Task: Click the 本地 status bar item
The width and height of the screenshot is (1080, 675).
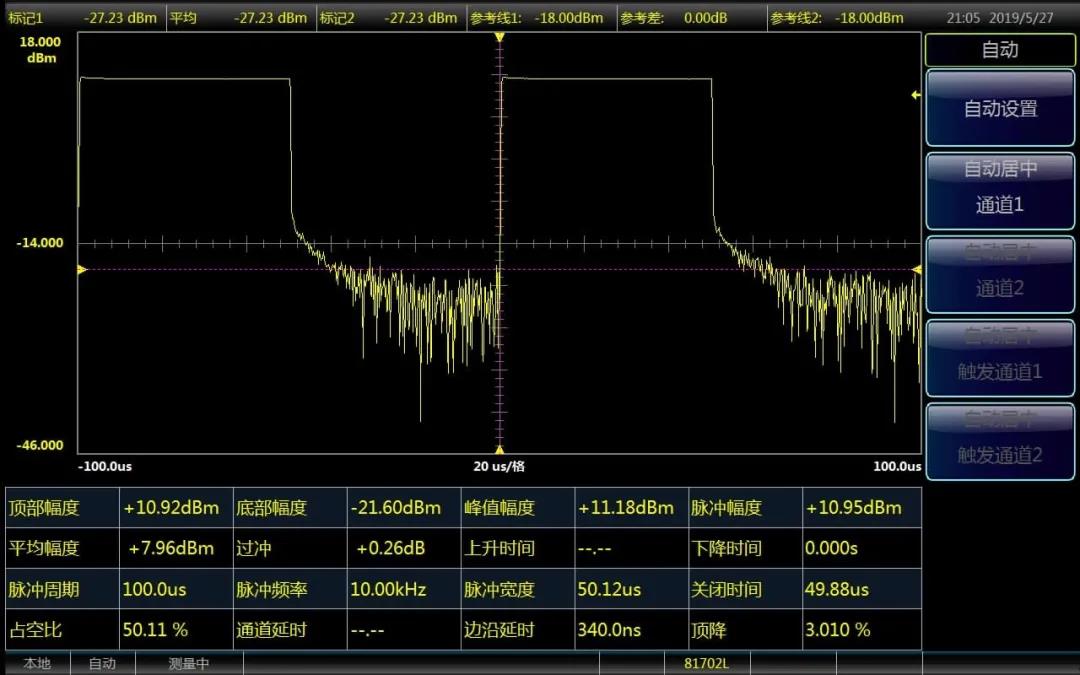Action: point(37,664)
